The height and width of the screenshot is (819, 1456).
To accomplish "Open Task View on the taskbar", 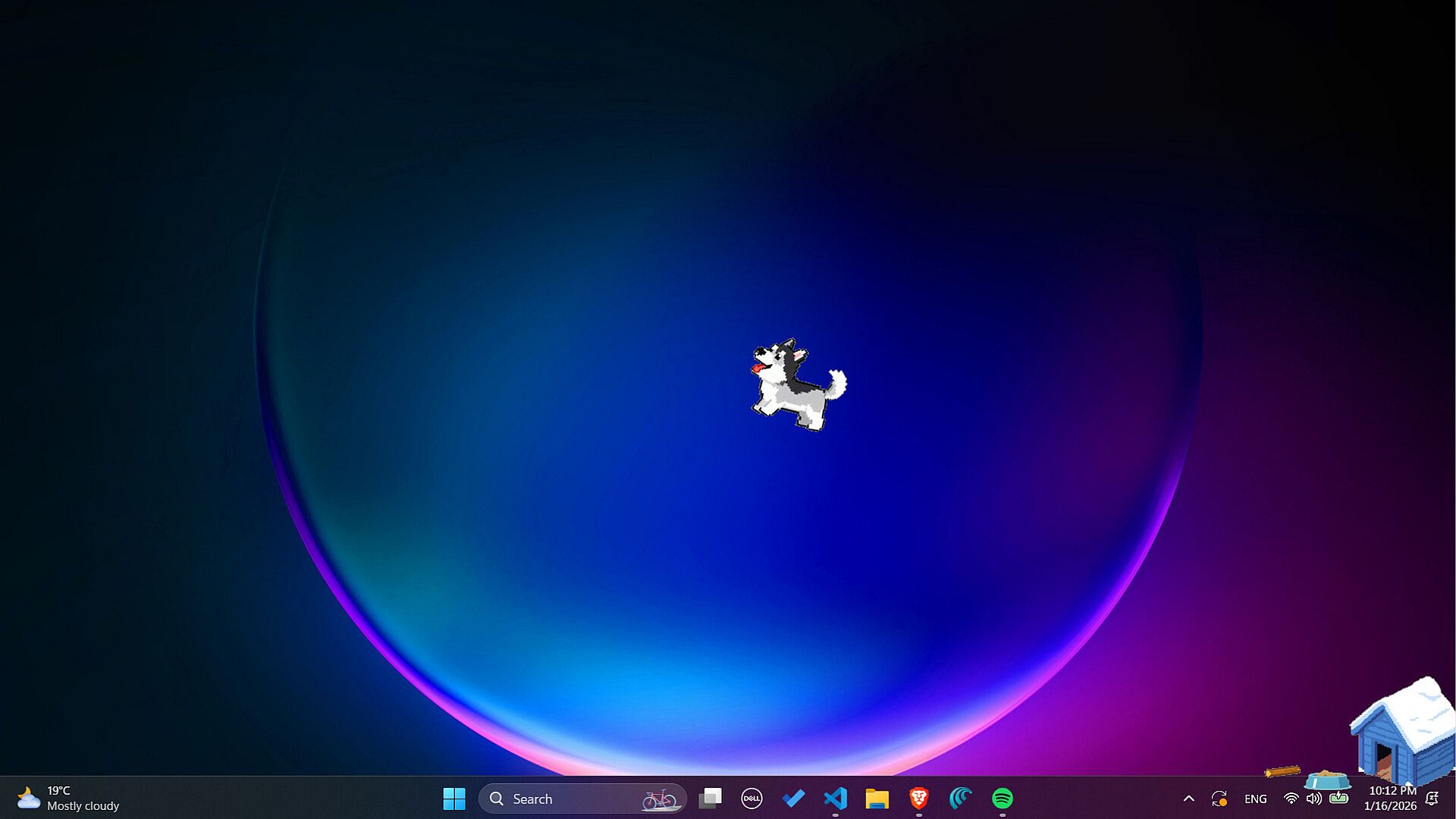I will pyautogui.click(x=711, y=799).
